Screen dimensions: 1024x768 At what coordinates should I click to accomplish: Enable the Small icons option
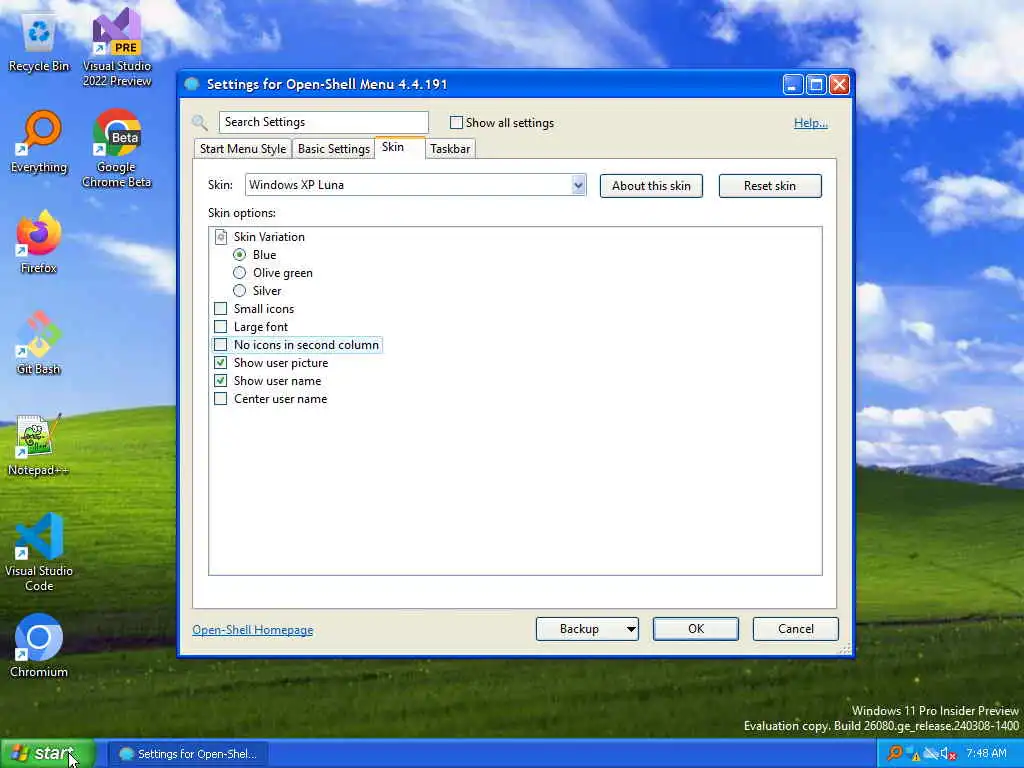point(221,308)
